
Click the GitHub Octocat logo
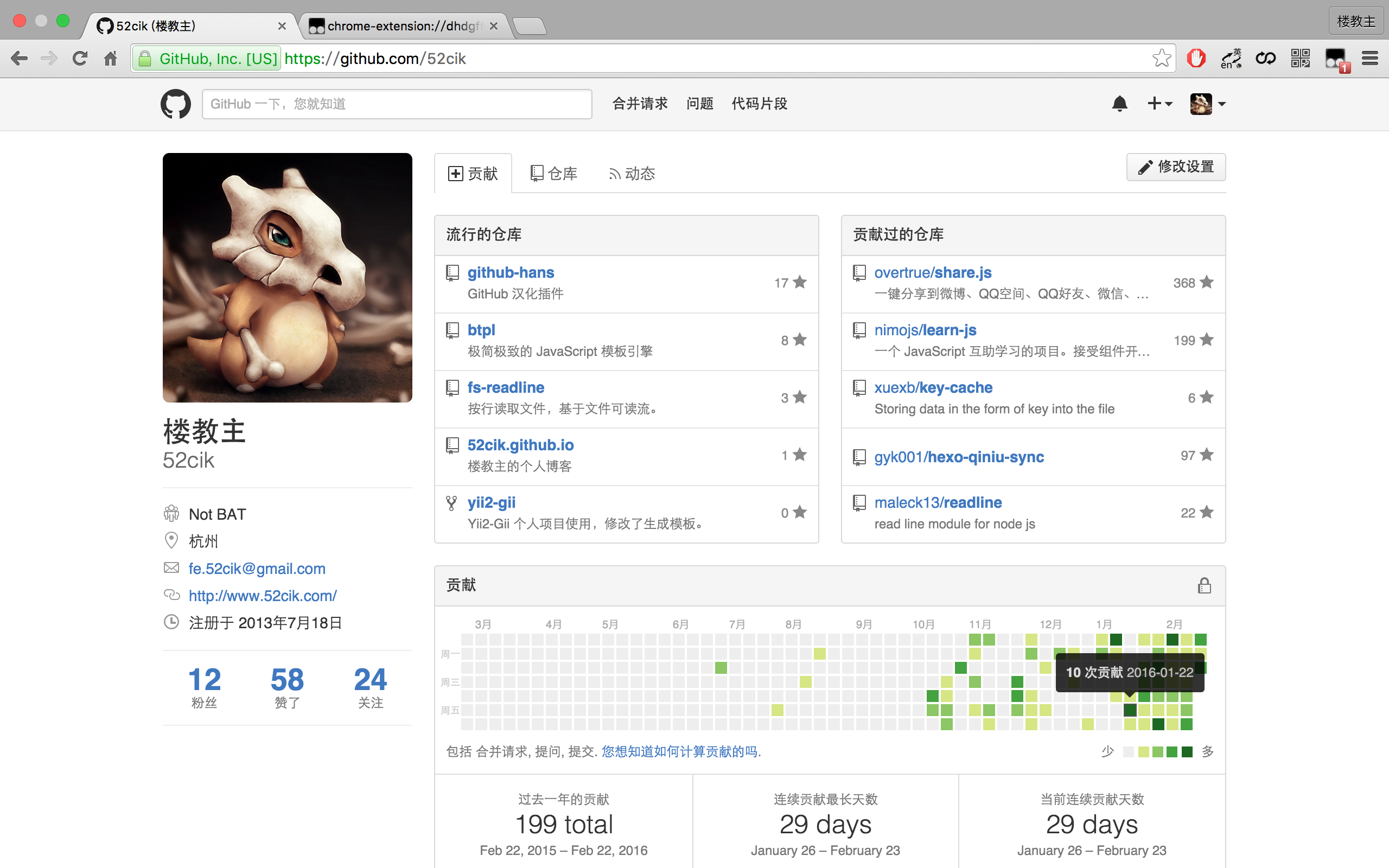pos(175,104)
